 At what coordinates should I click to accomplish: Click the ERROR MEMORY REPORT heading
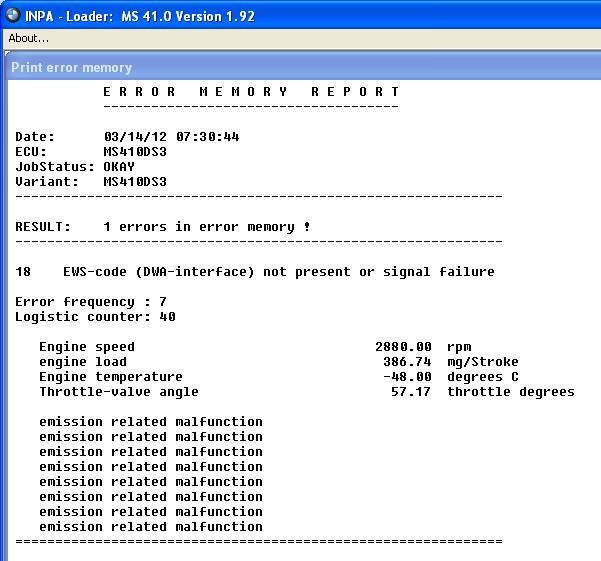(251, 92)
